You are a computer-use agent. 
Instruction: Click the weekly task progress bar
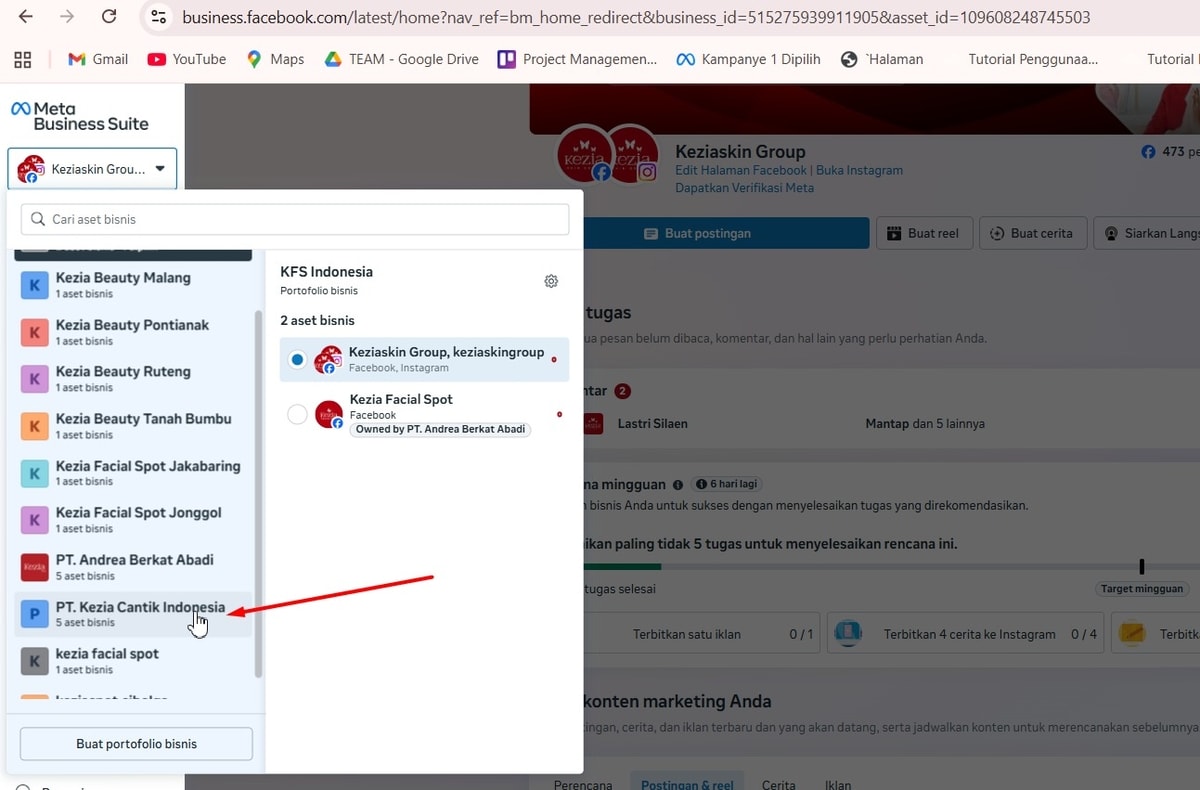point(860,567)
